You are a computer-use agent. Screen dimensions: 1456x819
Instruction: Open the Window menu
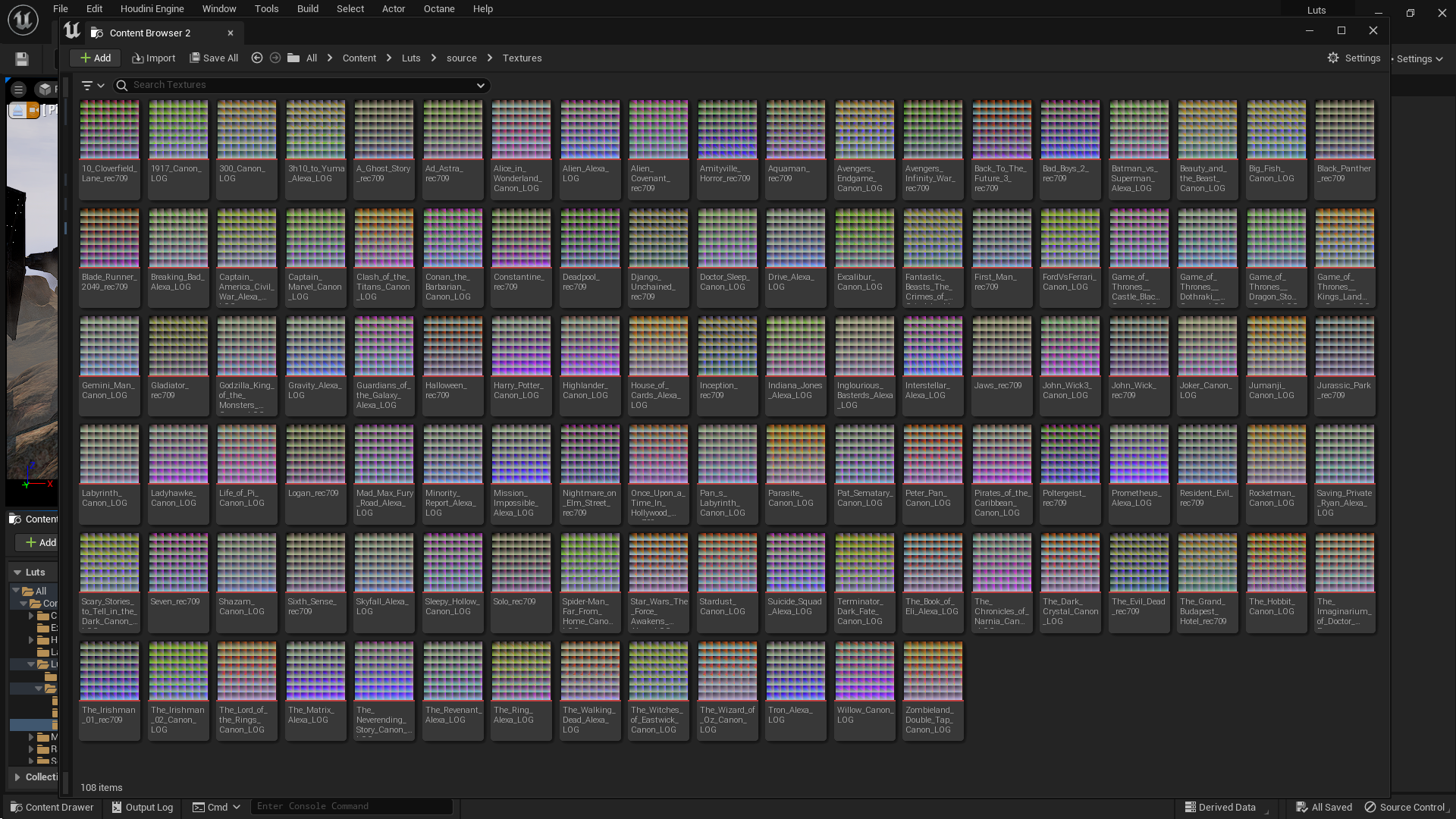(x=219, y=9)
